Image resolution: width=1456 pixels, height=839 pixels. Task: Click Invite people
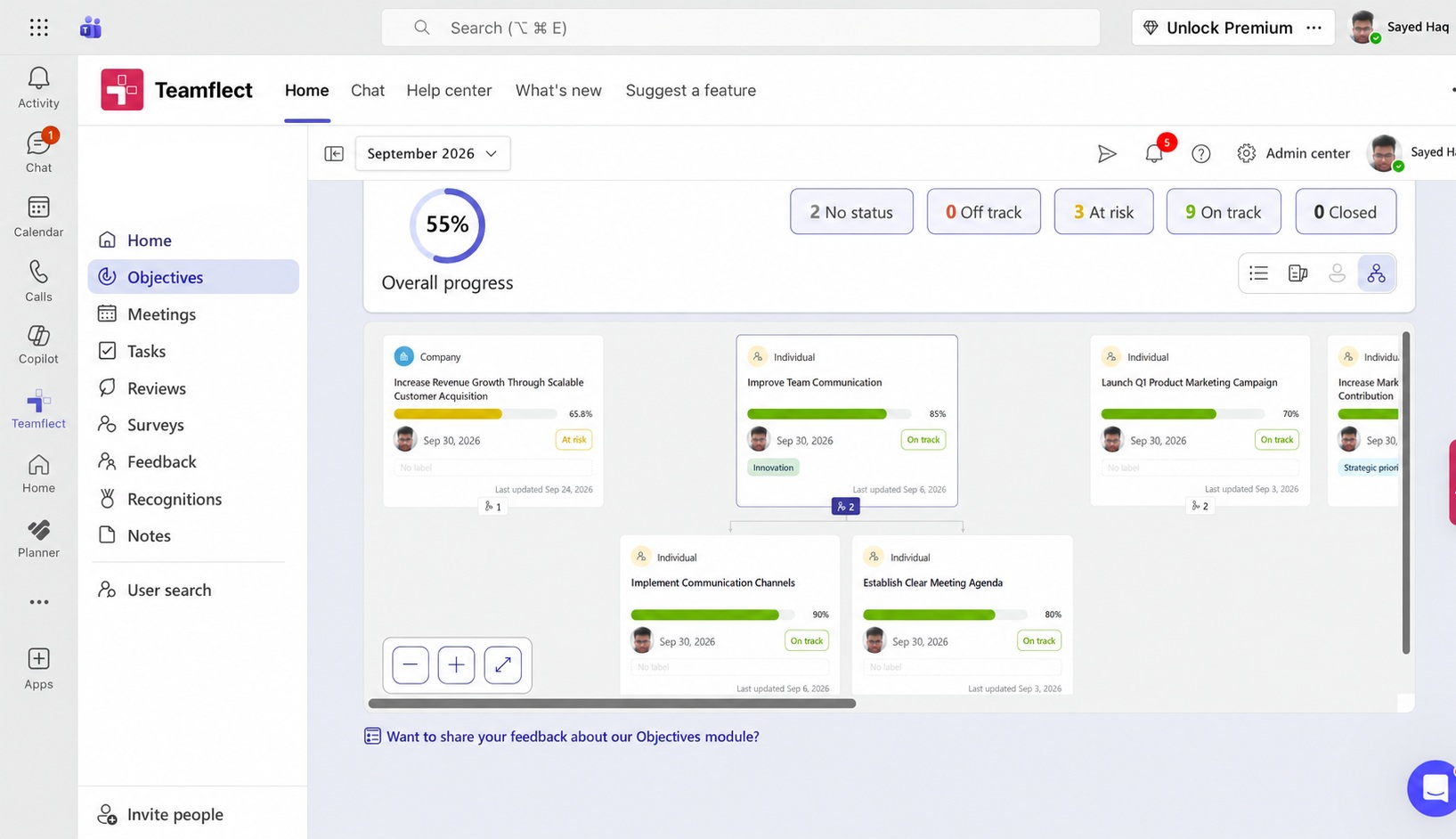160,814
